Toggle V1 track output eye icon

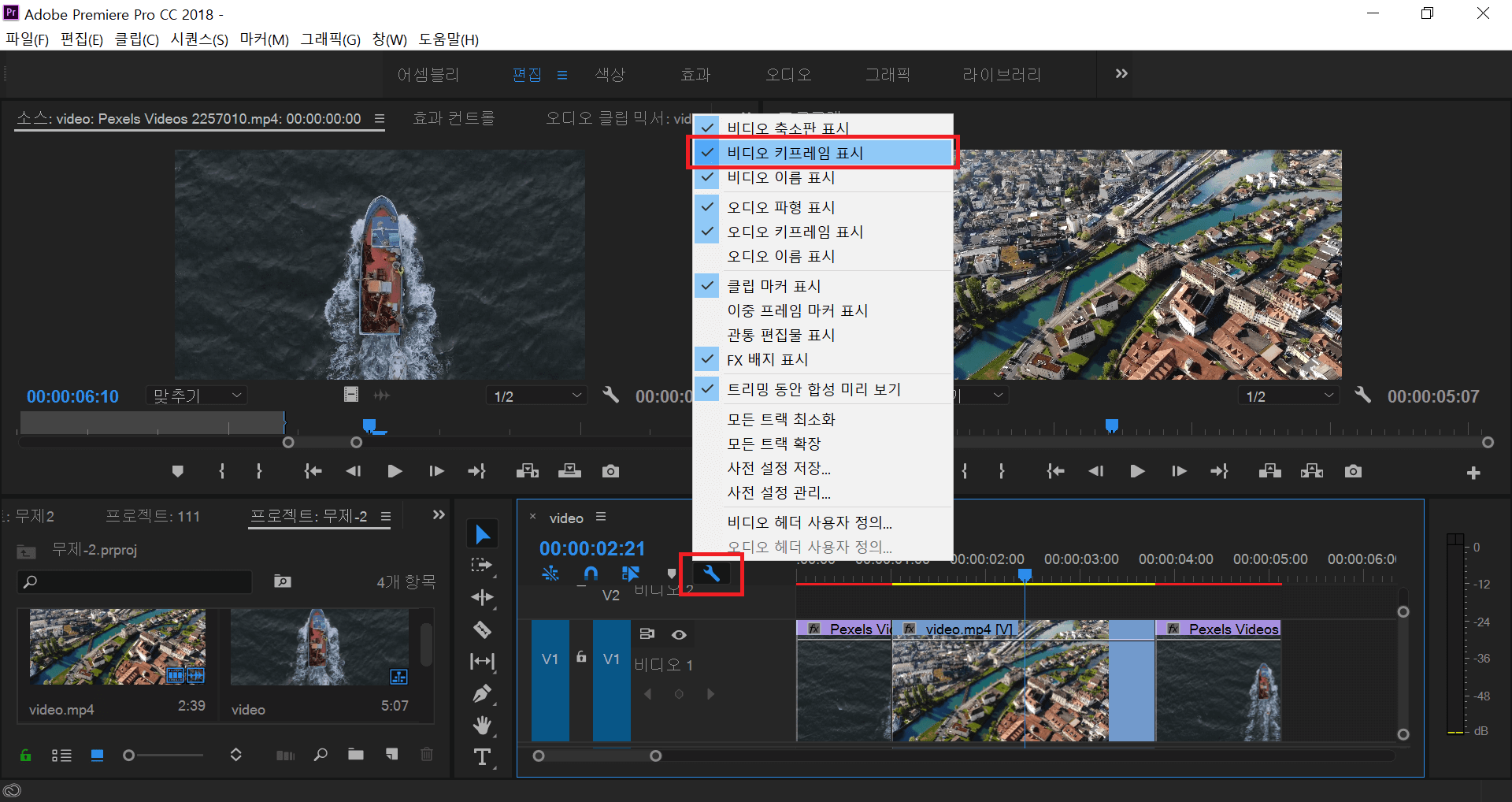tap(679, 634)
